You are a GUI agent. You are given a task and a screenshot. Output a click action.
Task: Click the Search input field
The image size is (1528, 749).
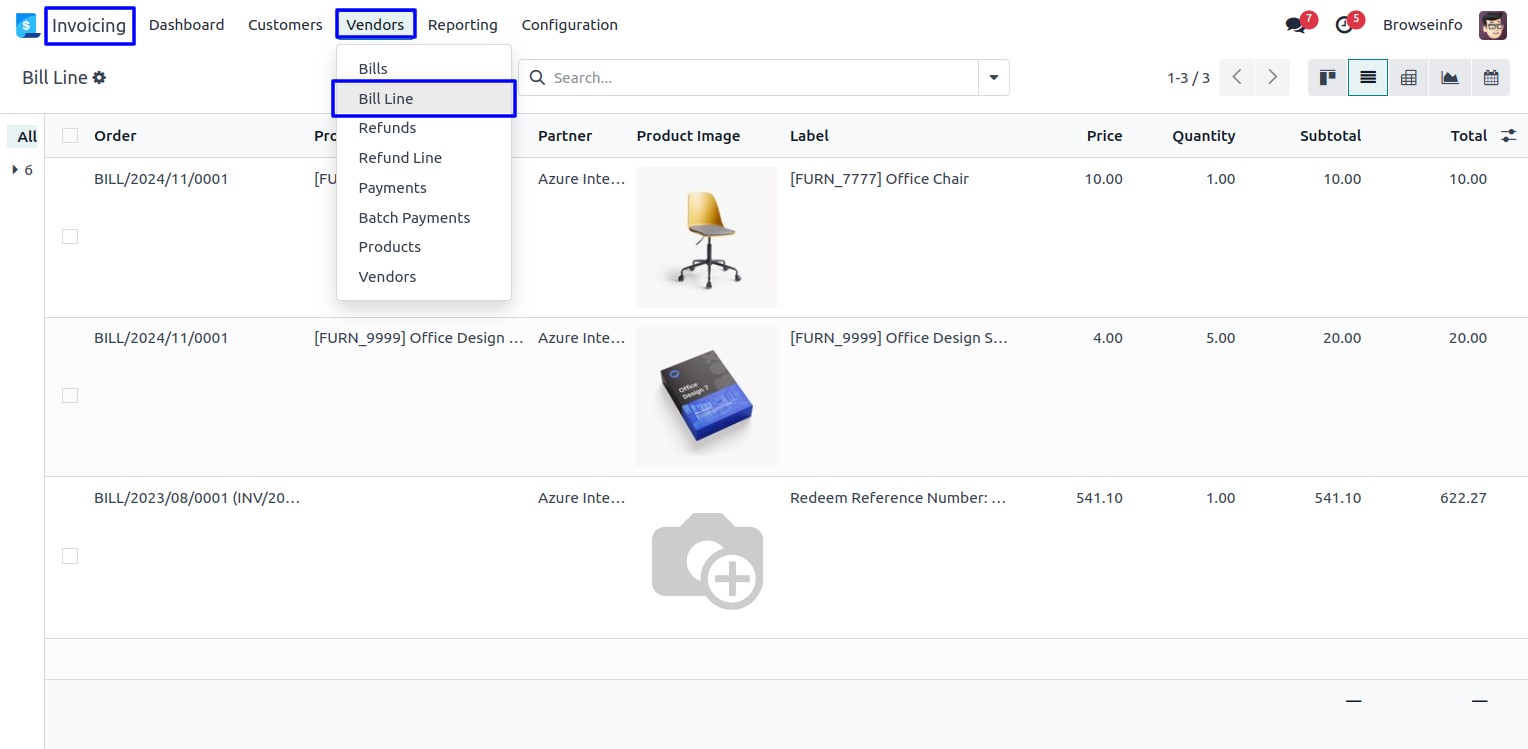tap(763, 78)
